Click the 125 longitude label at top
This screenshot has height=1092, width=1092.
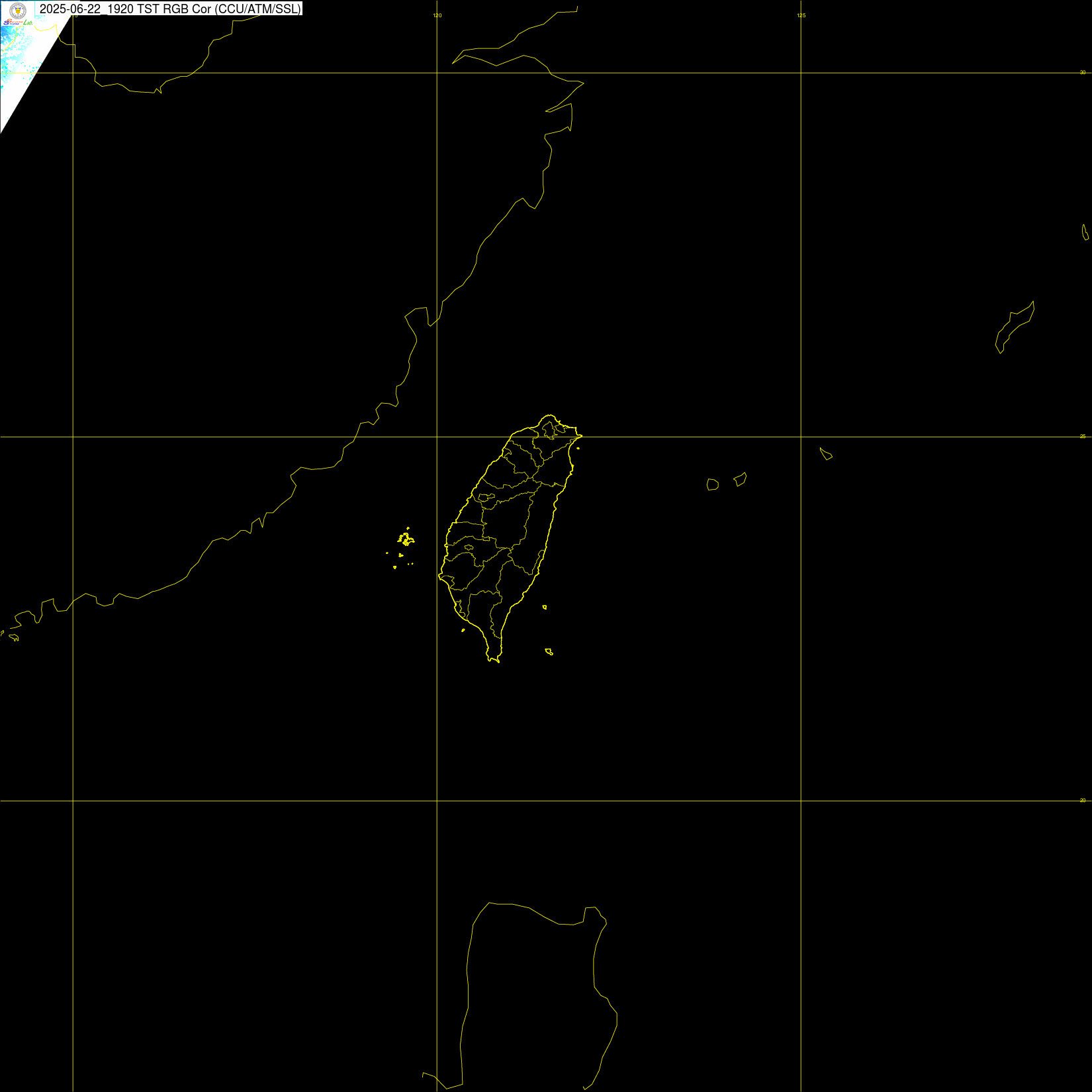[x=801, y=15]
